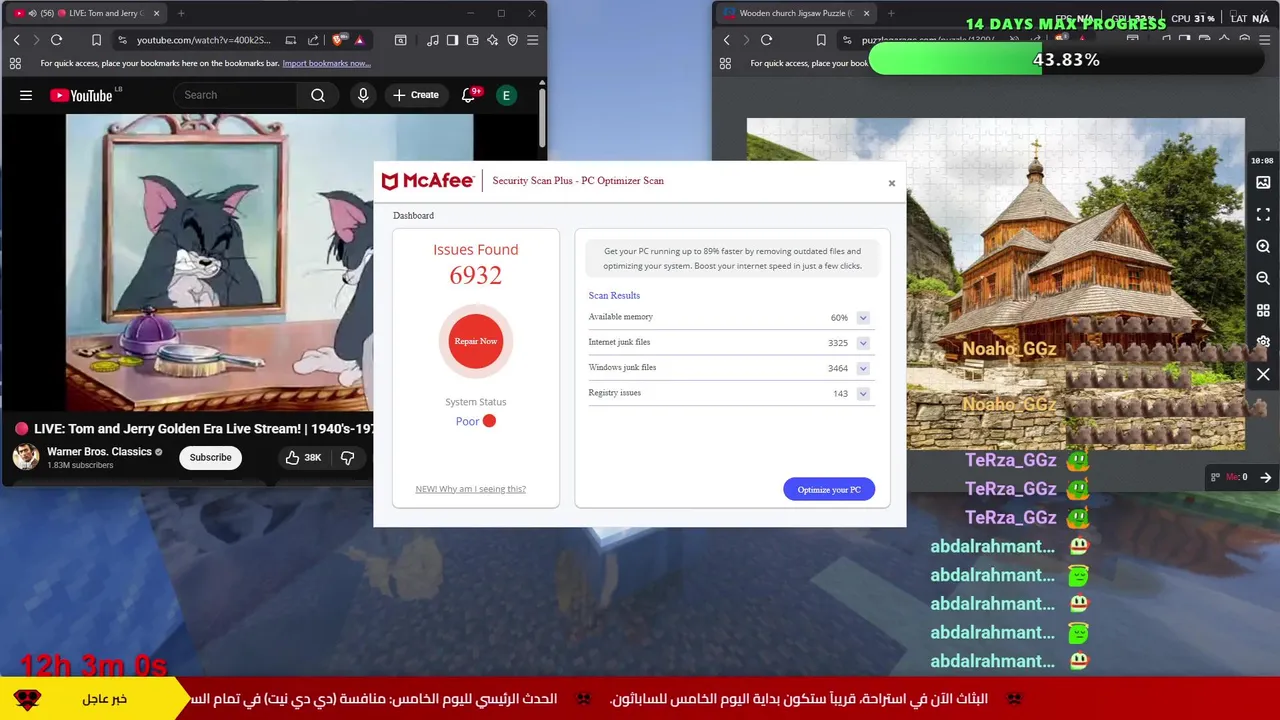1280x720 pixels.
Task: Like the video with 38K likes
Action: (x=303, y=457)
